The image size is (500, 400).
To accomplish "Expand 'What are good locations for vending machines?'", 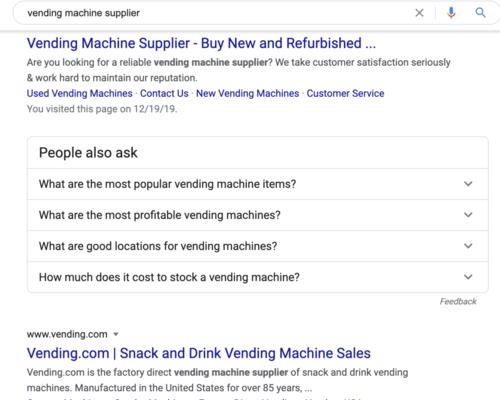I will point(258,246).
